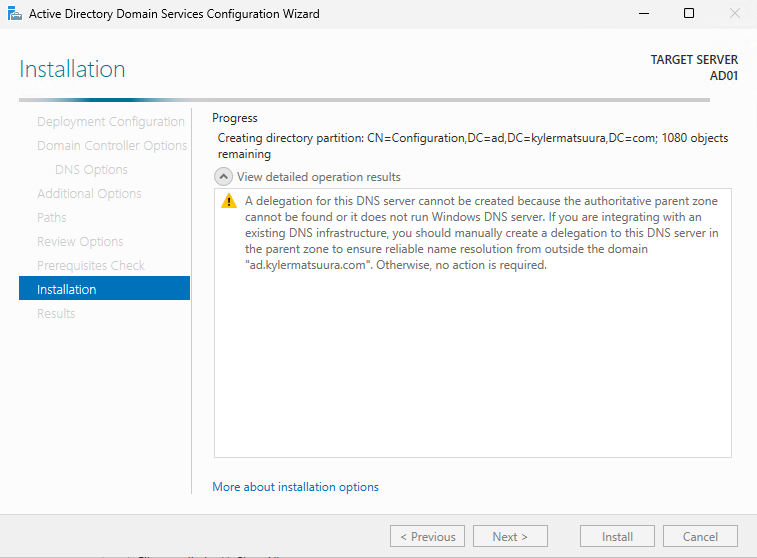Select Results step in sidebar

(x=56, y=313)
